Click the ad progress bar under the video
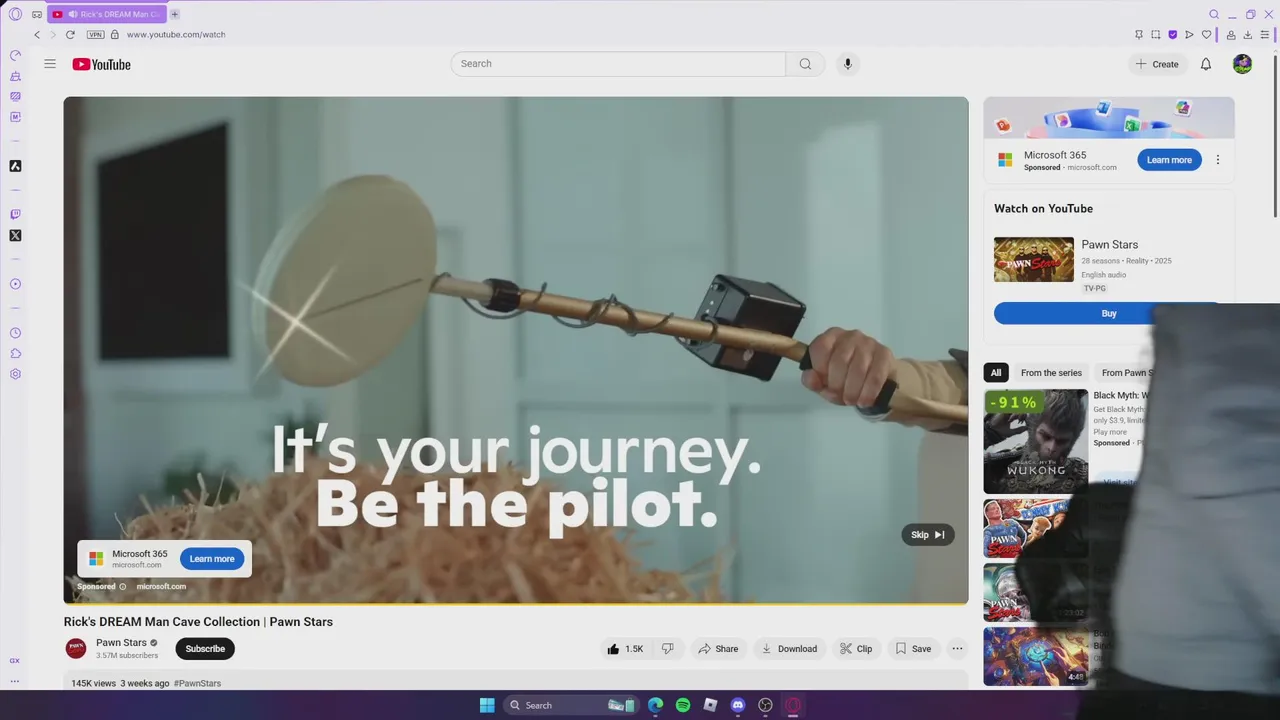 (516, 603)
